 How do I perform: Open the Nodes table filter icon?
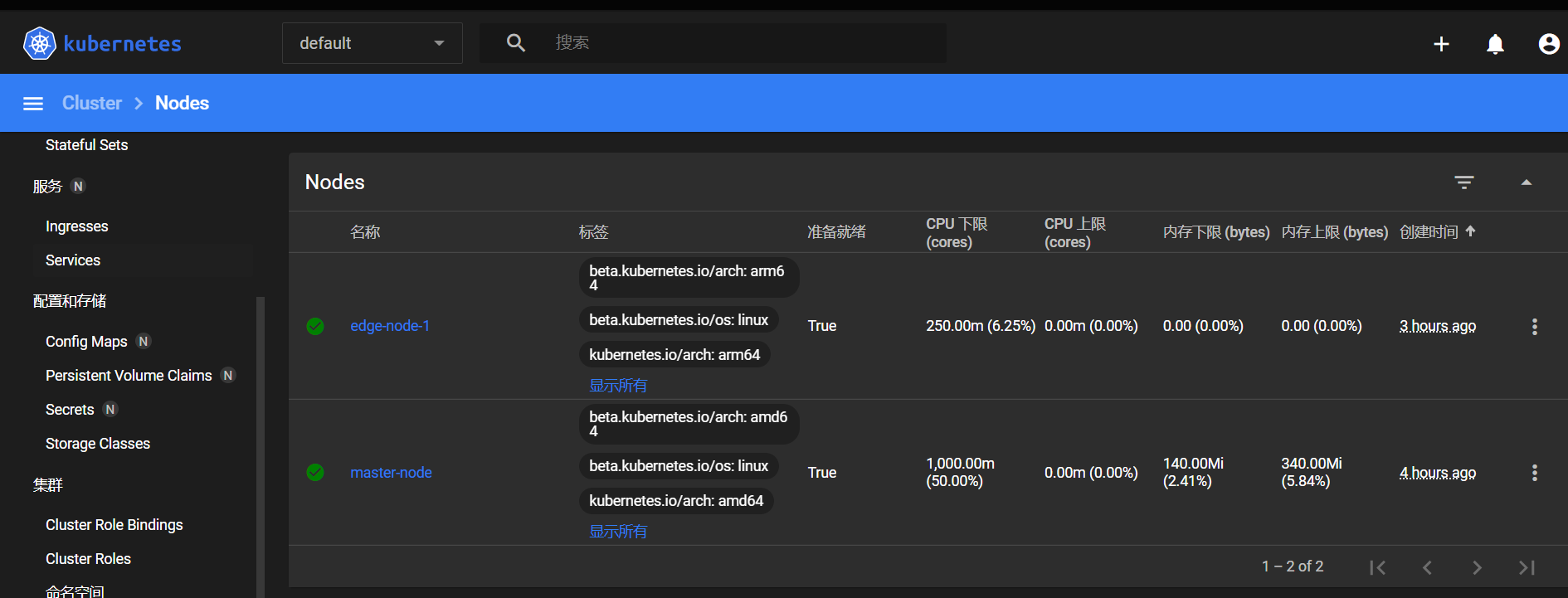click(1464, 182)
